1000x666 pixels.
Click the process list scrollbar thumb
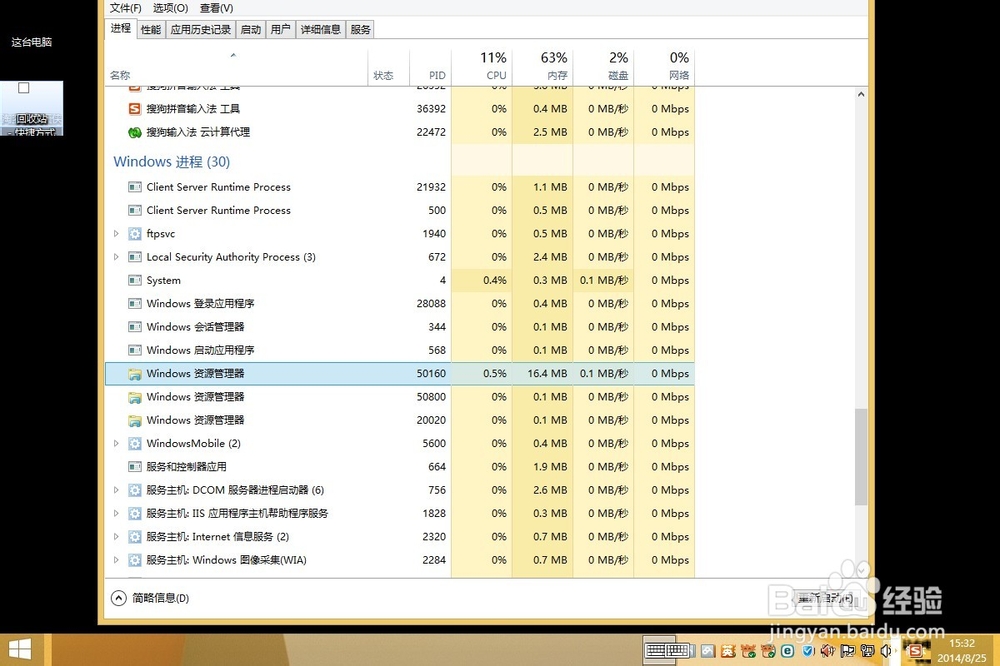861,457
